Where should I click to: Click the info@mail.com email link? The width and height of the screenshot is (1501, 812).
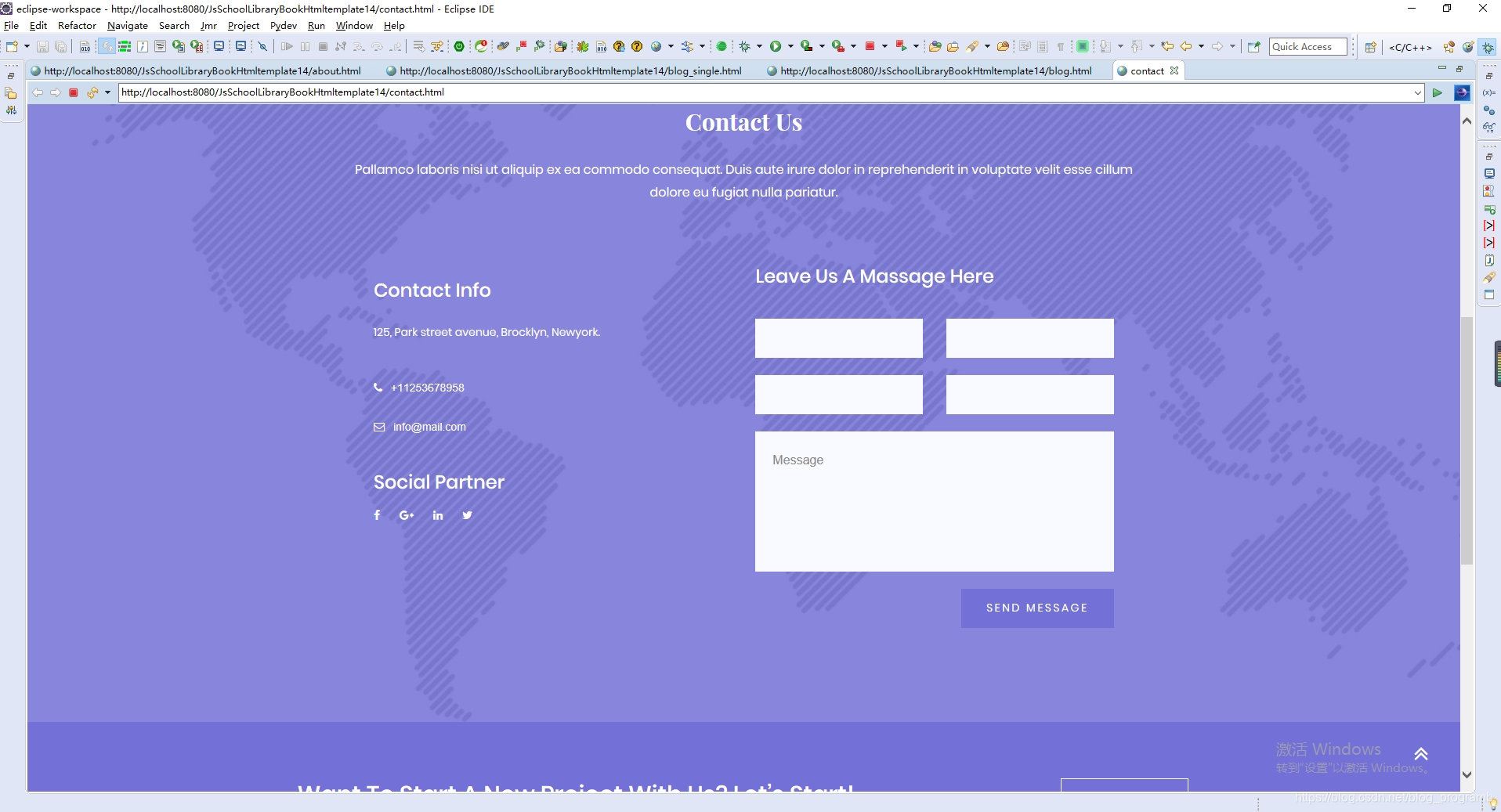(429, 428)
